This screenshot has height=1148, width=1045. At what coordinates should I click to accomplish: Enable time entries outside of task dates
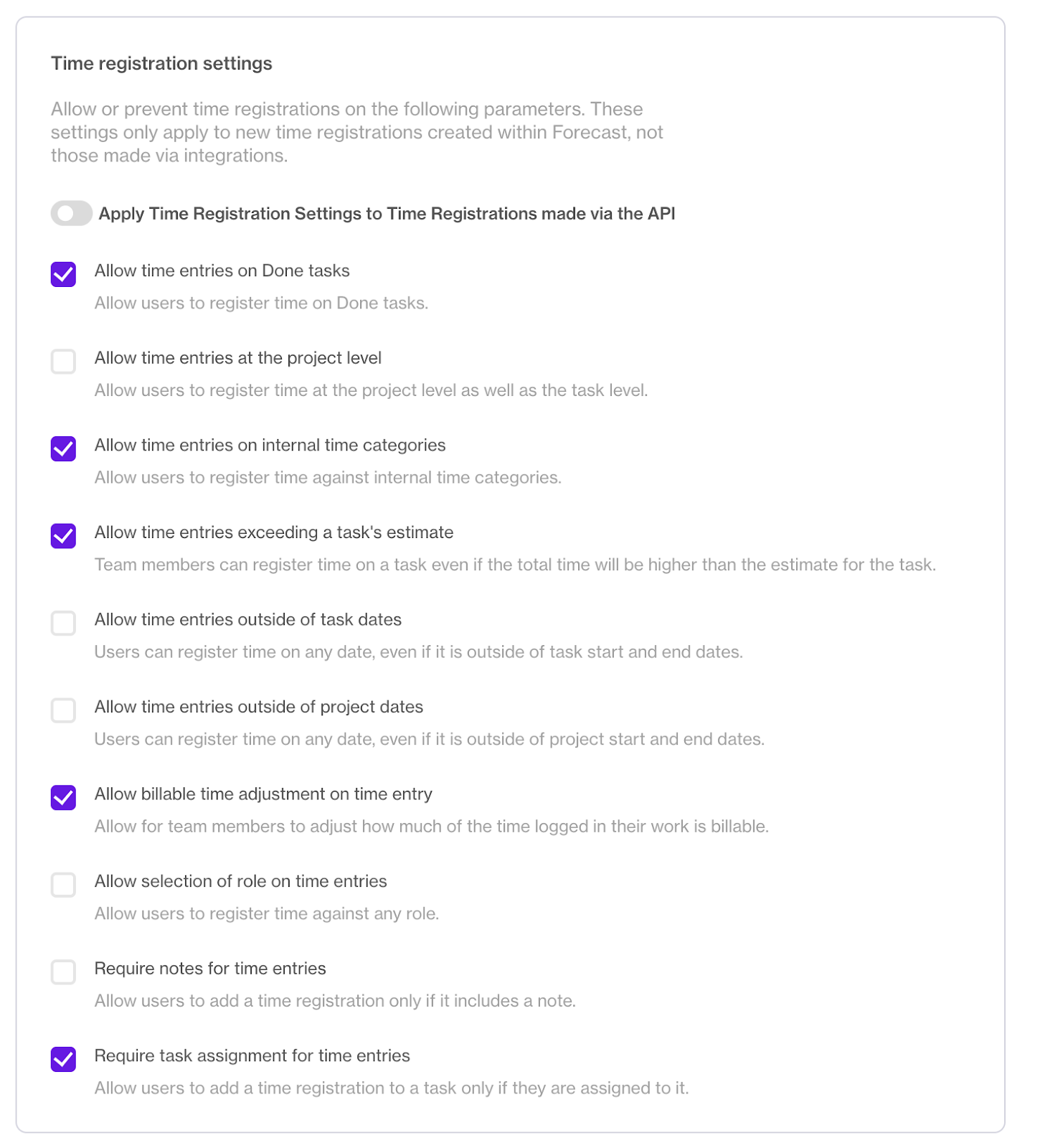(64, 624)
